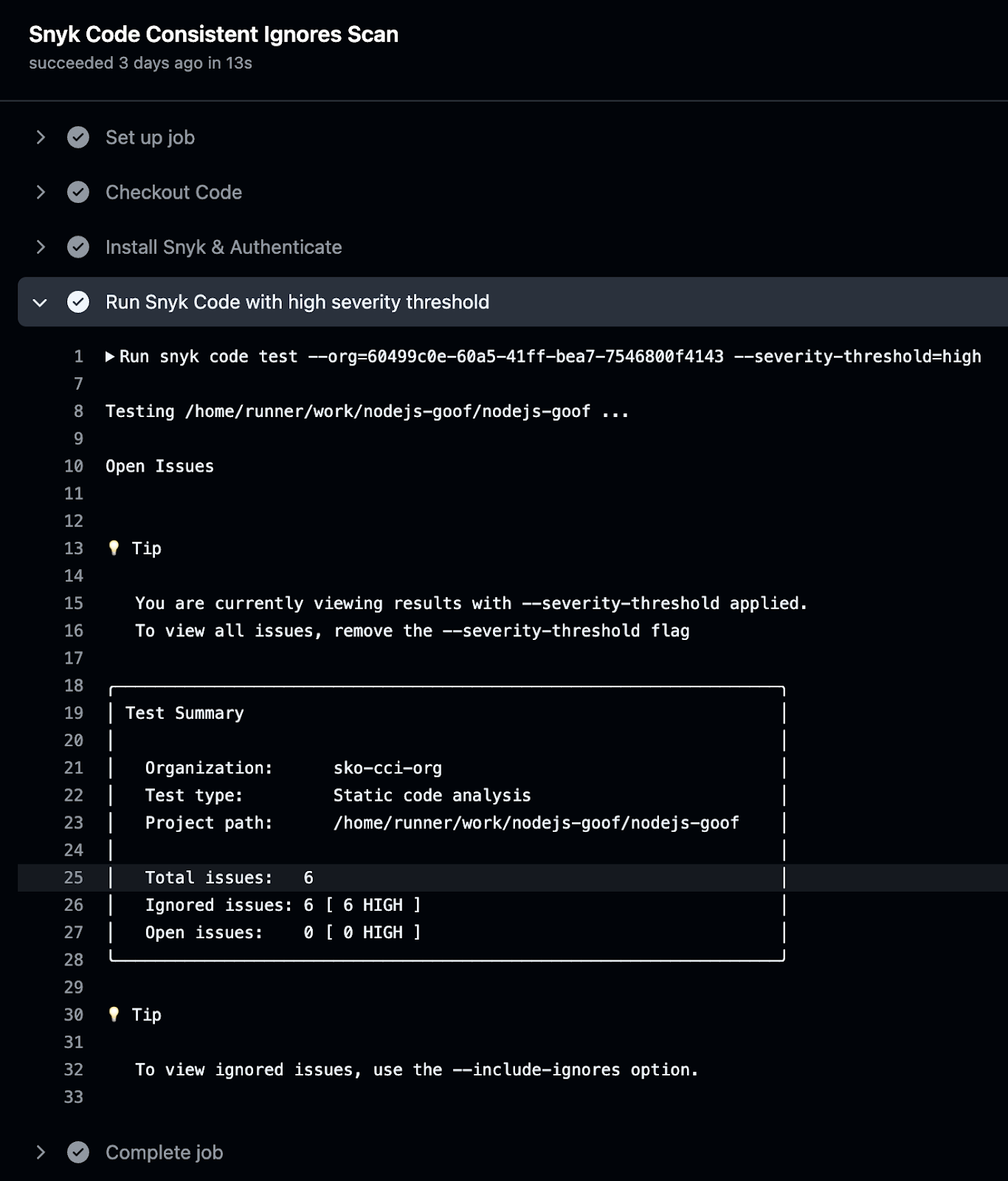
Task: Open the Checkout Code step label
Action: coord(173,193)
